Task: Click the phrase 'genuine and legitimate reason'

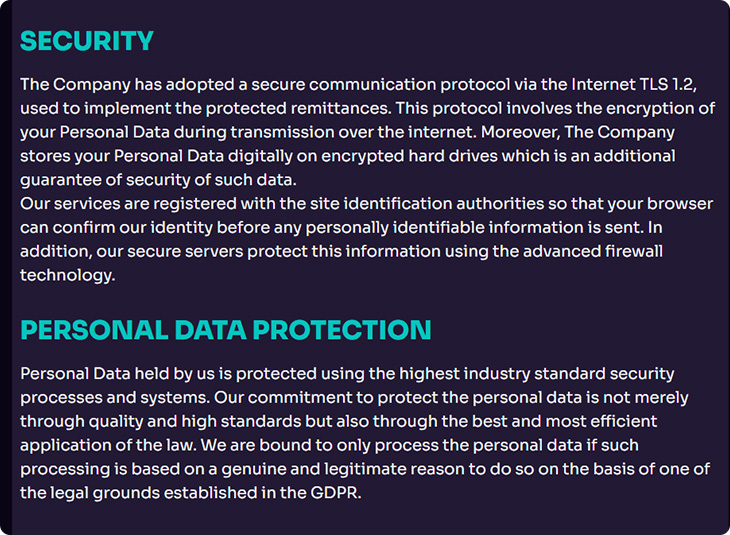Action: click(343, 469)
